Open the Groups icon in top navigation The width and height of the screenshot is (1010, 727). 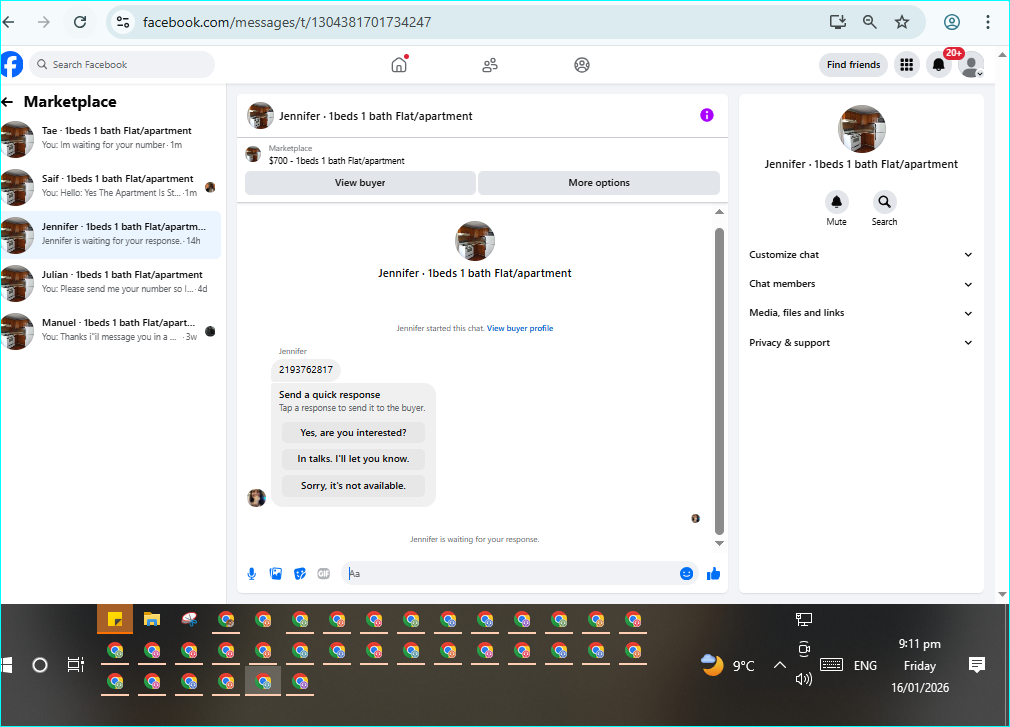click(582, 65)
